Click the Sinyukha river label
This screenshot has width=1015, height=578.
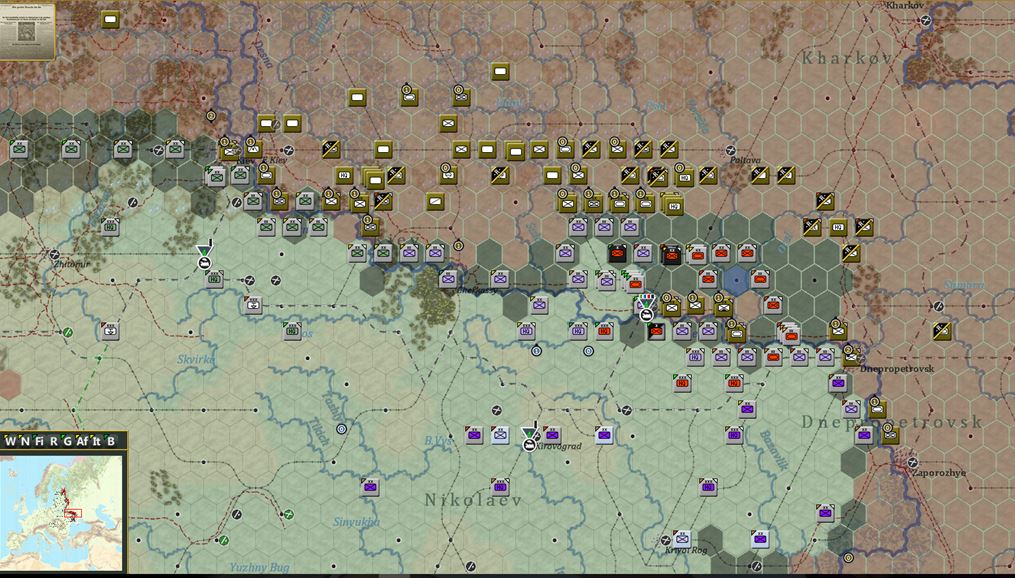coord(357,522)
